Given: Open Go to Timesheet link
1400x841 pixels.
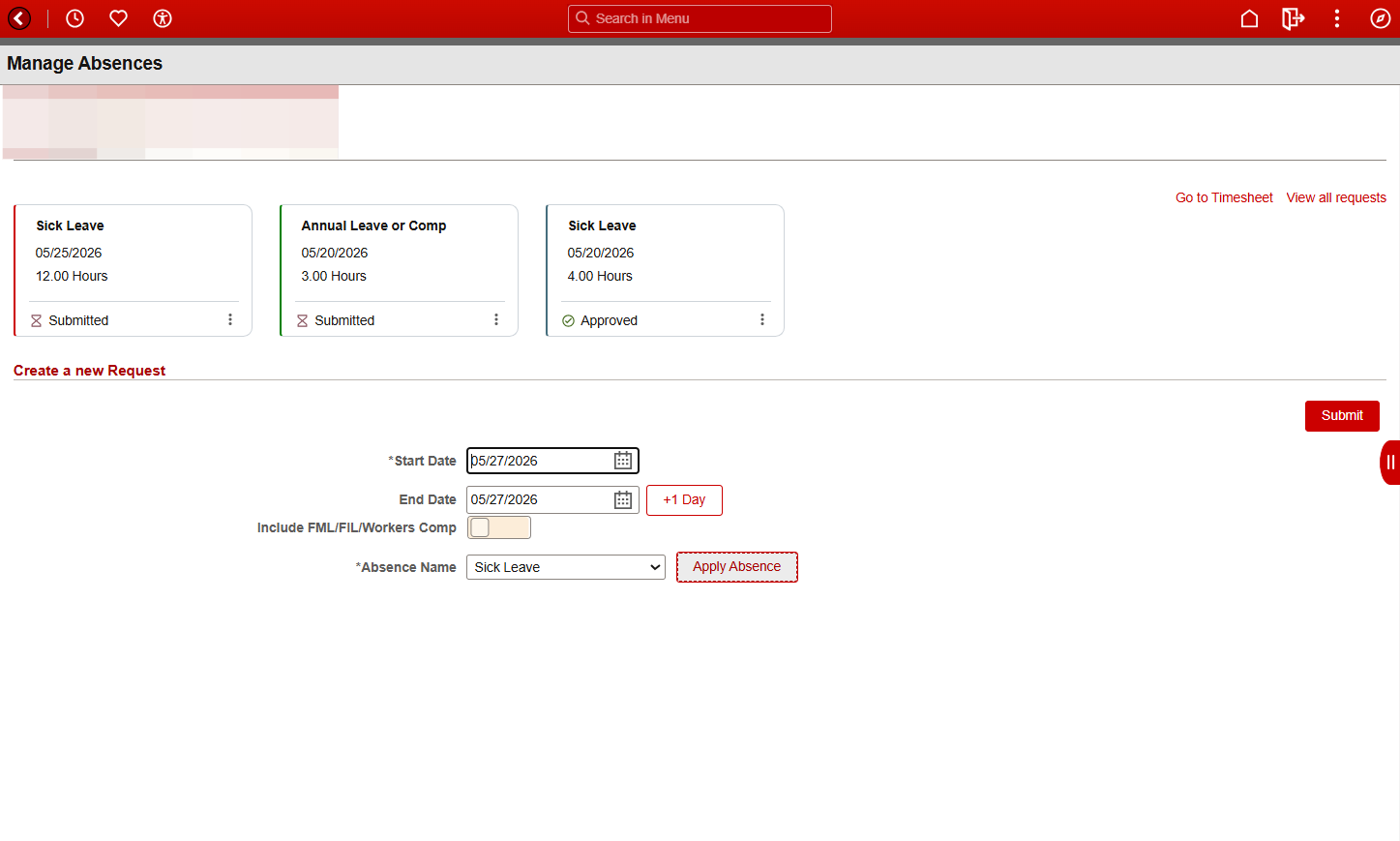Looking at the screenshot, I should pyautogui.click(x=1224, y=197).
